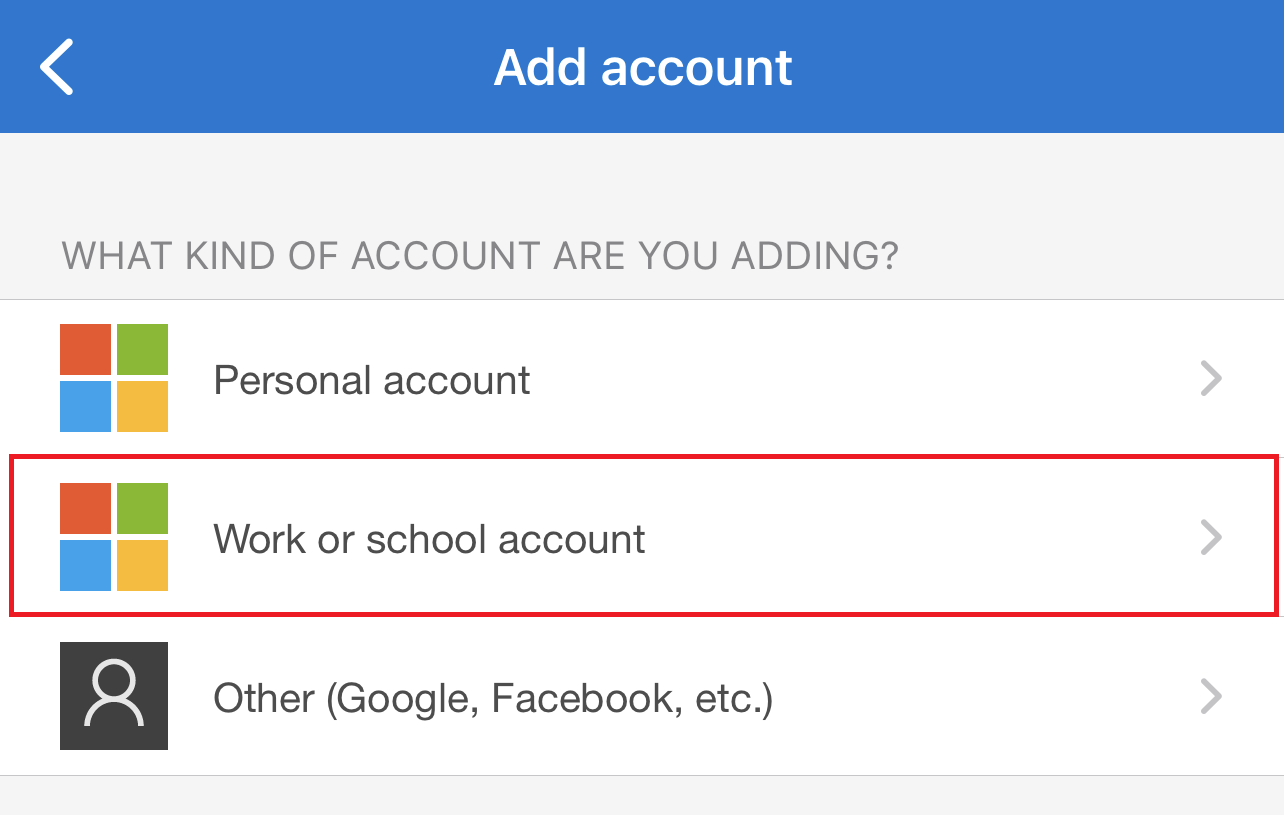Screen dimensions: 1284x815
Task: Click the Work or school Microsoft logo
Action: (114, 537)
